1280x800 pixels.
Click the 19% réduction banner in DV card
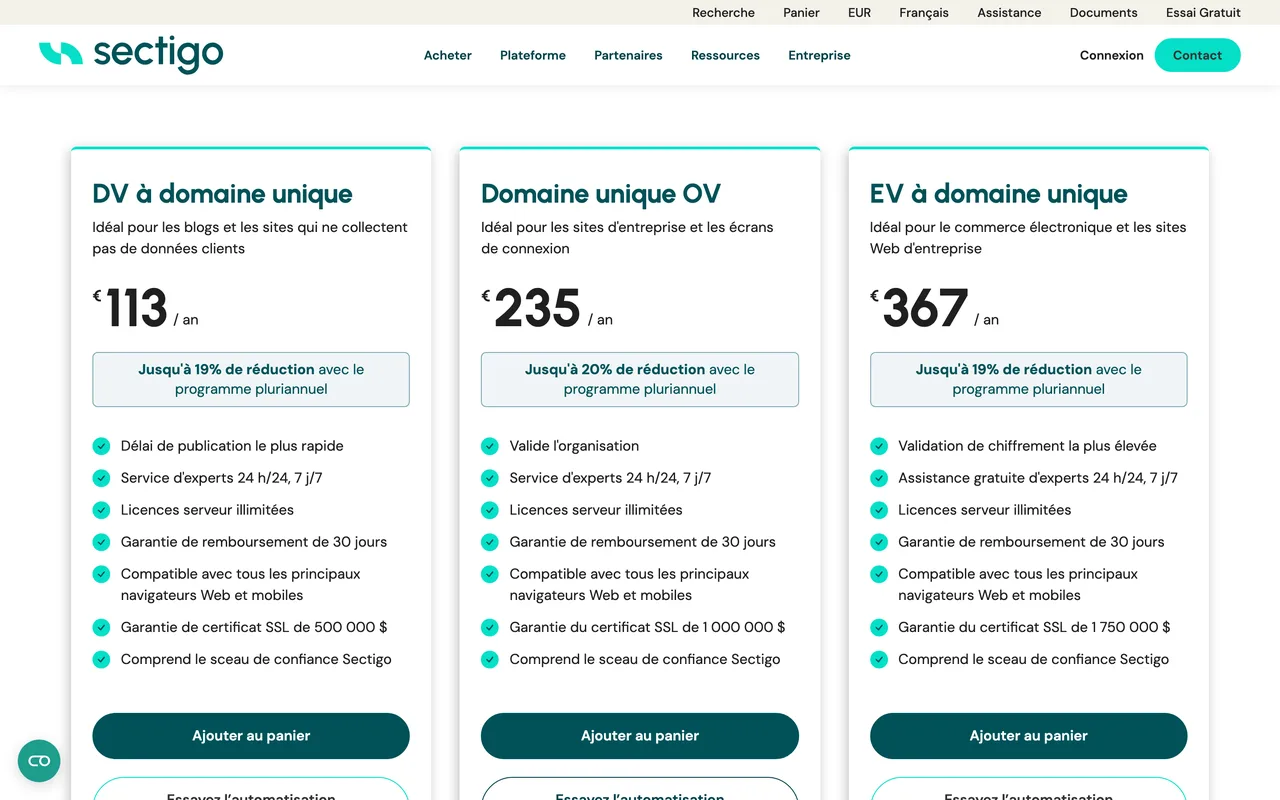coord(251,379)
